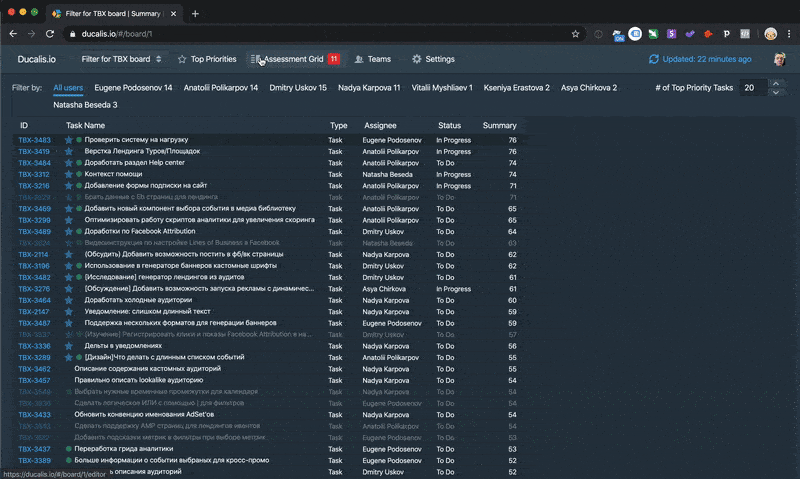The width and height of the screenshot is (800, 479).
Task: Toggle the star on task TBX-3312
Action: click(x=69, y=174)
